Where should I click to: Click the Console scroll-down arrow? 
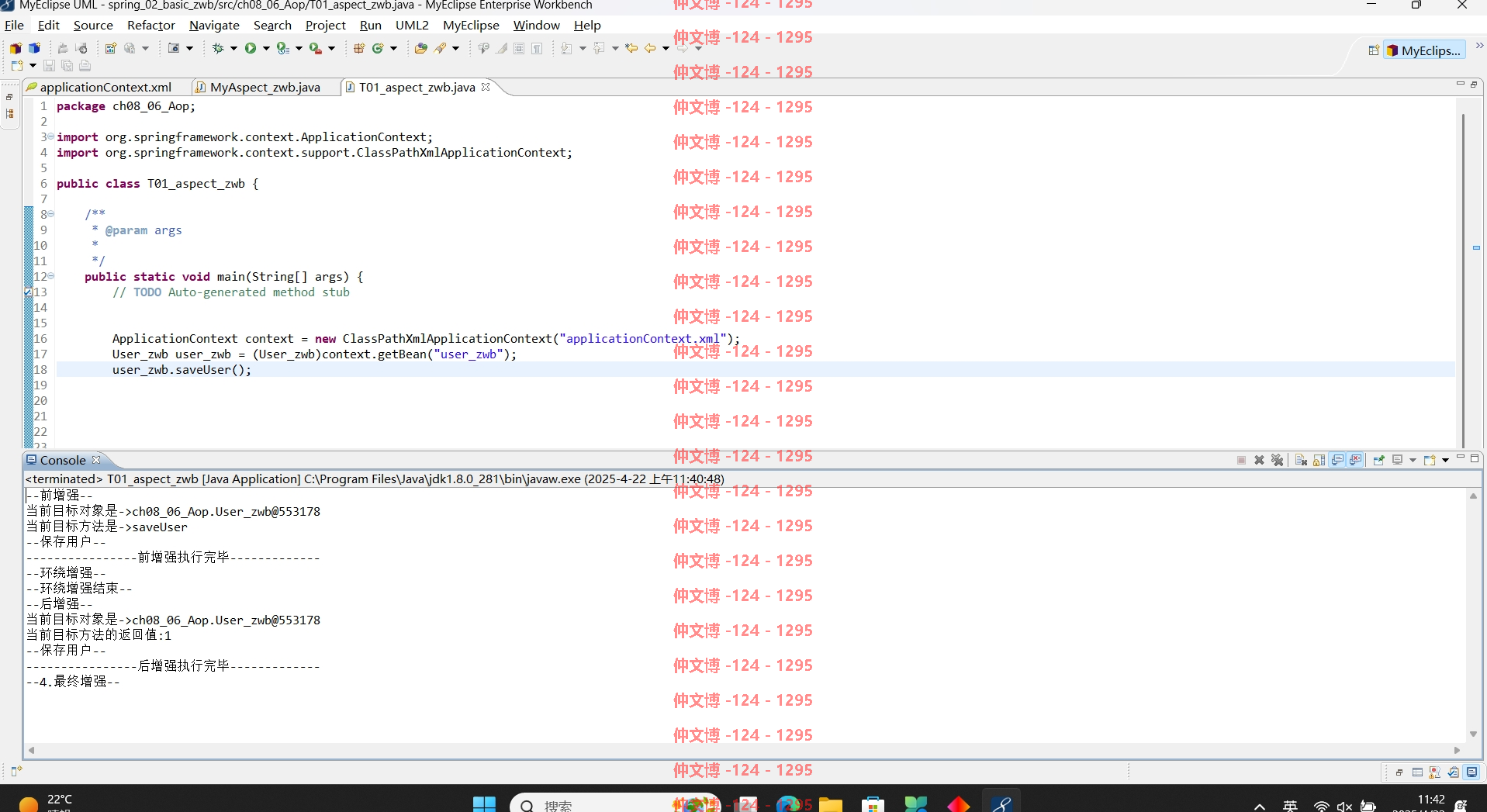pos(1472,734)
